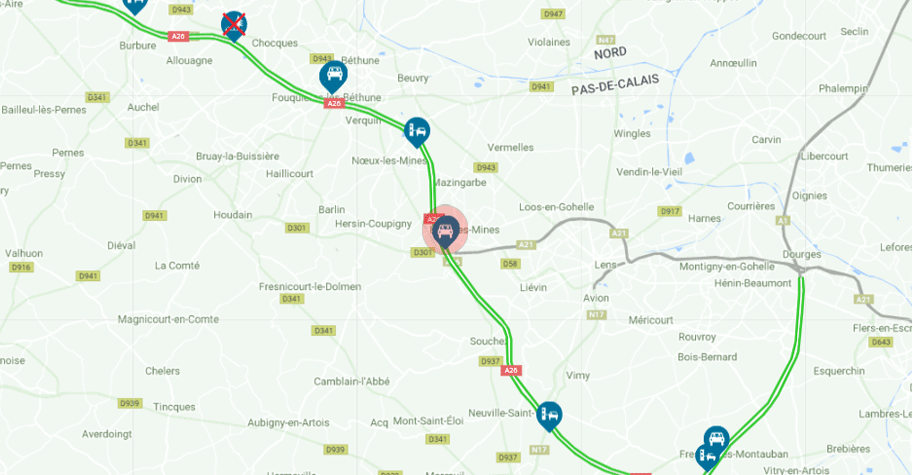The height and width of the screenshot is (475, 913).
Task: Click the Hénin-Beaumont town label
Action: click(x=753, y=283)
